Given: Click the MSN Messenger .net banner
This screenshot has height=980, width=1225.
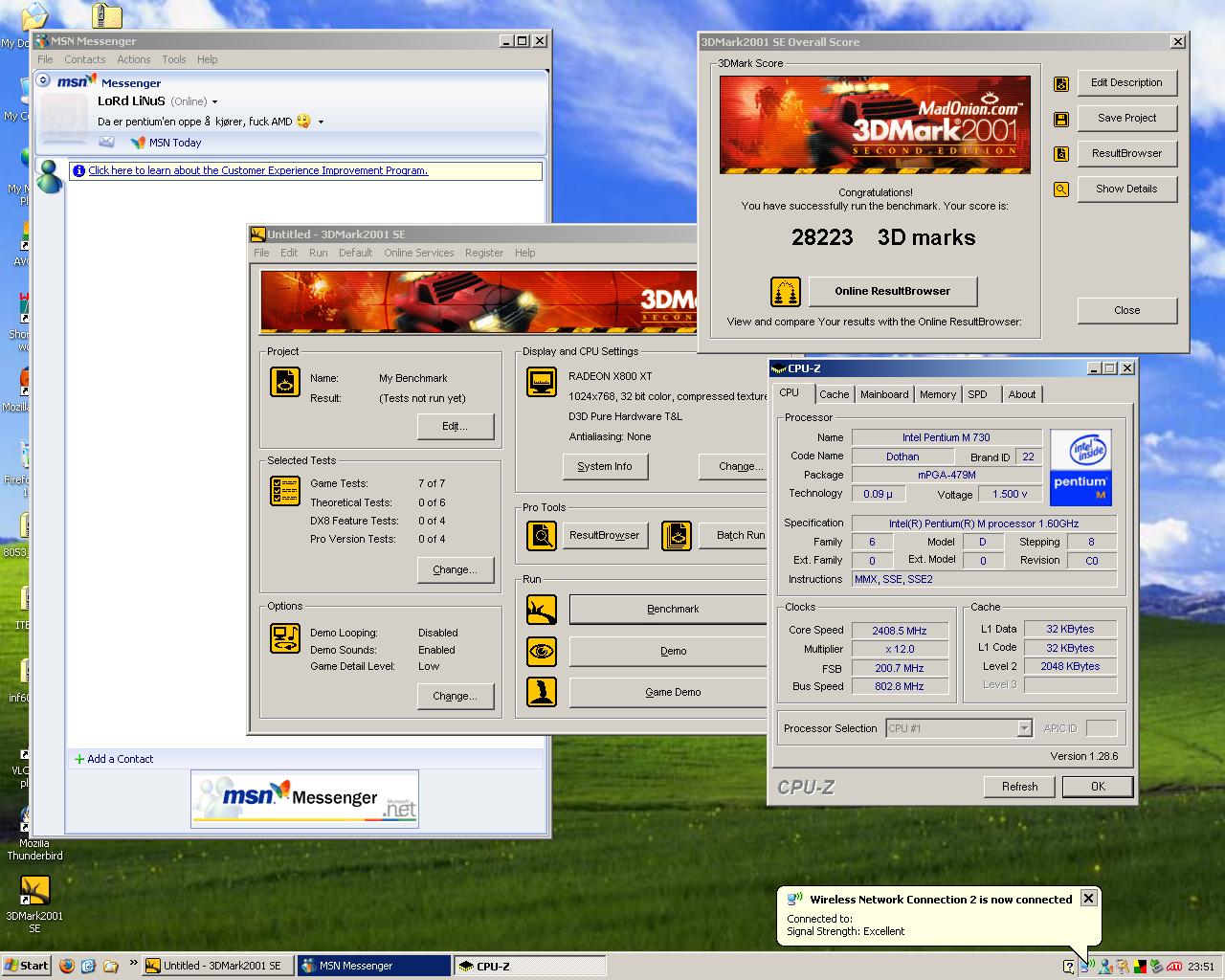Looking at the screenshot, I should (x=304, y=798).
